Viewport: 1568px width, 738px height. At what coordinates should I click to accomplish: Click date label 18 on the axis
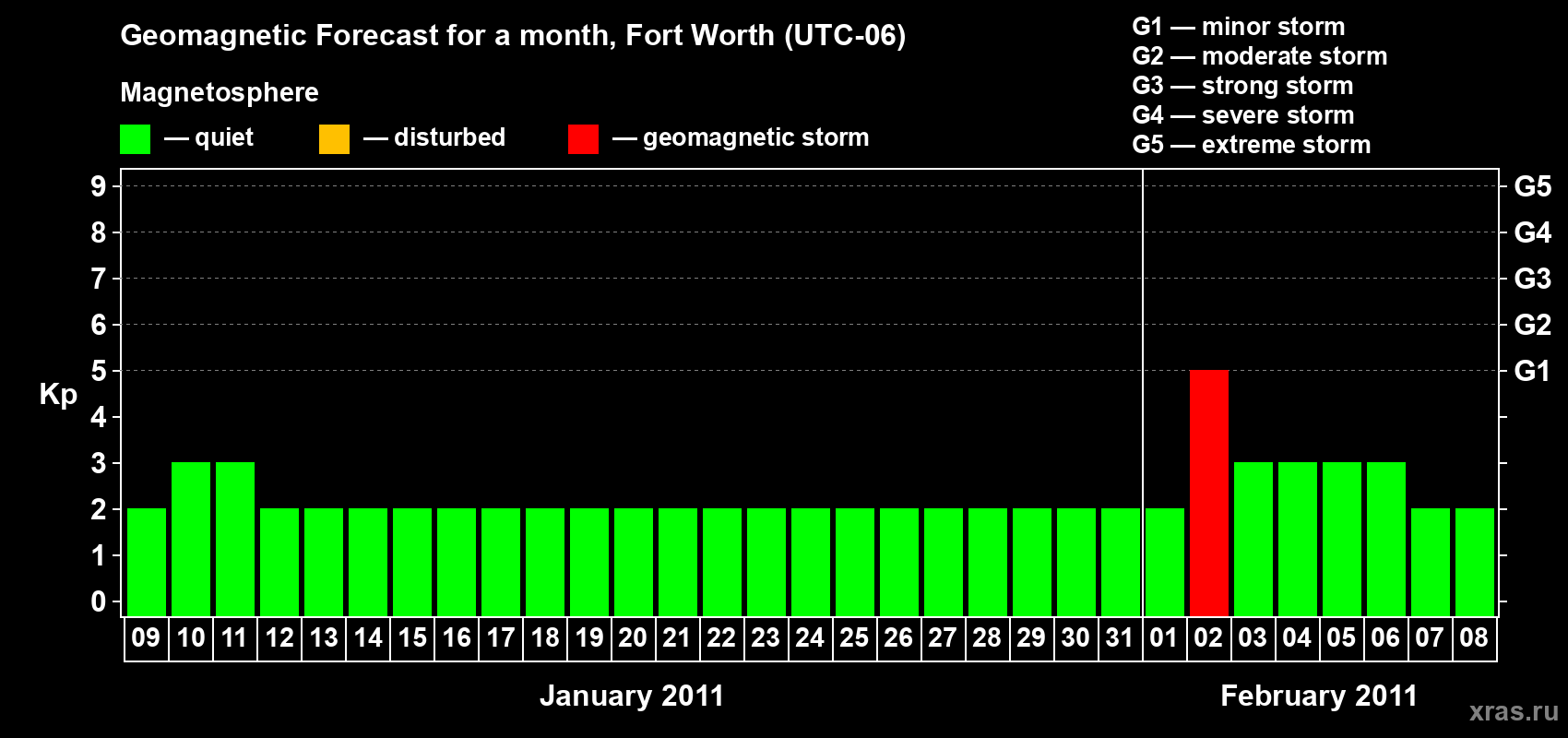(545, 637)
